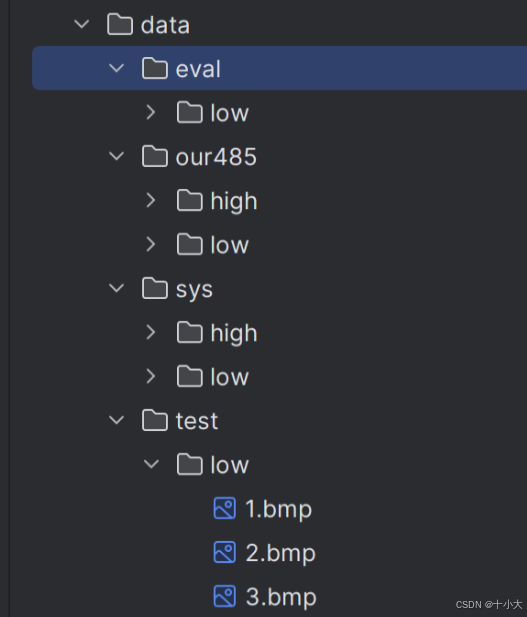
Task: Click the sys folder icon
Action: click(x=155, y=288)
